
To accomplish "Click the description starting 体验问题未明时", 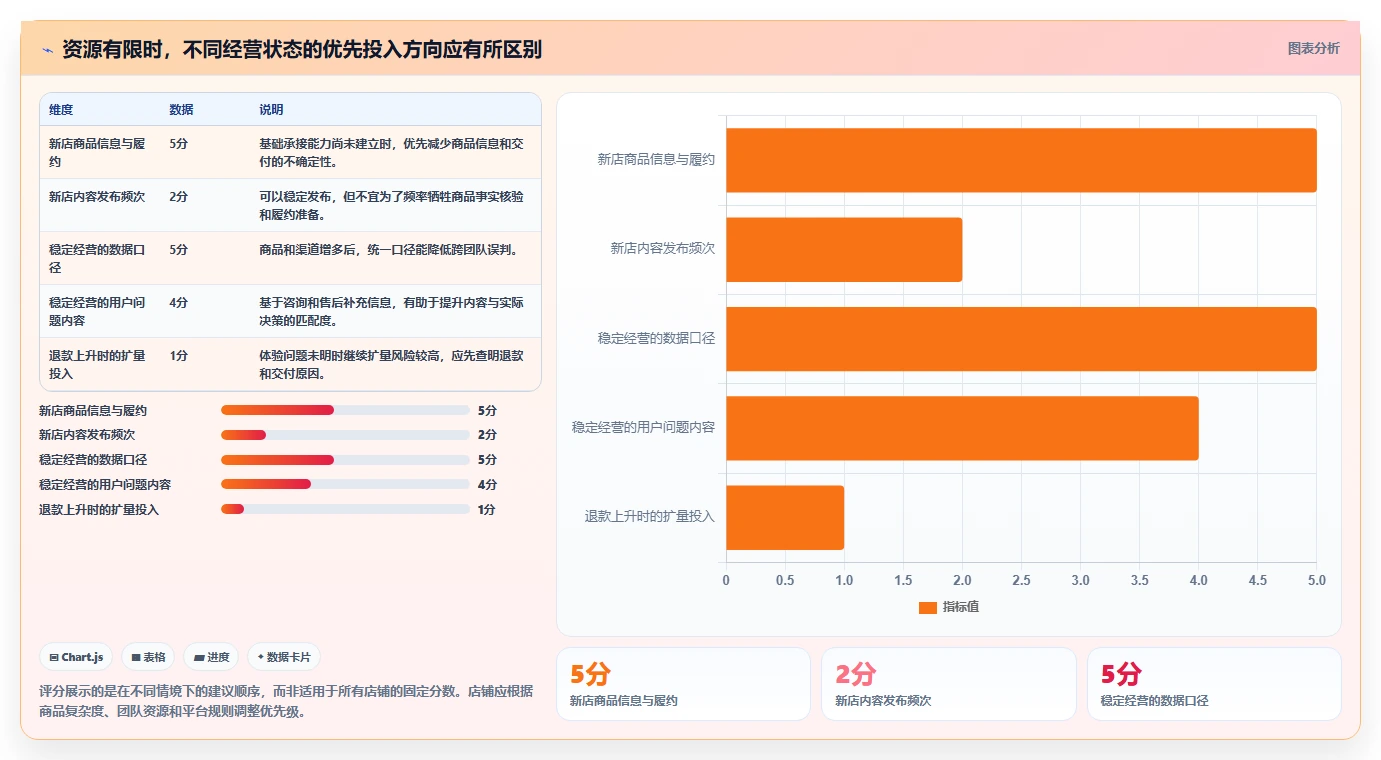I will point(391,364).
